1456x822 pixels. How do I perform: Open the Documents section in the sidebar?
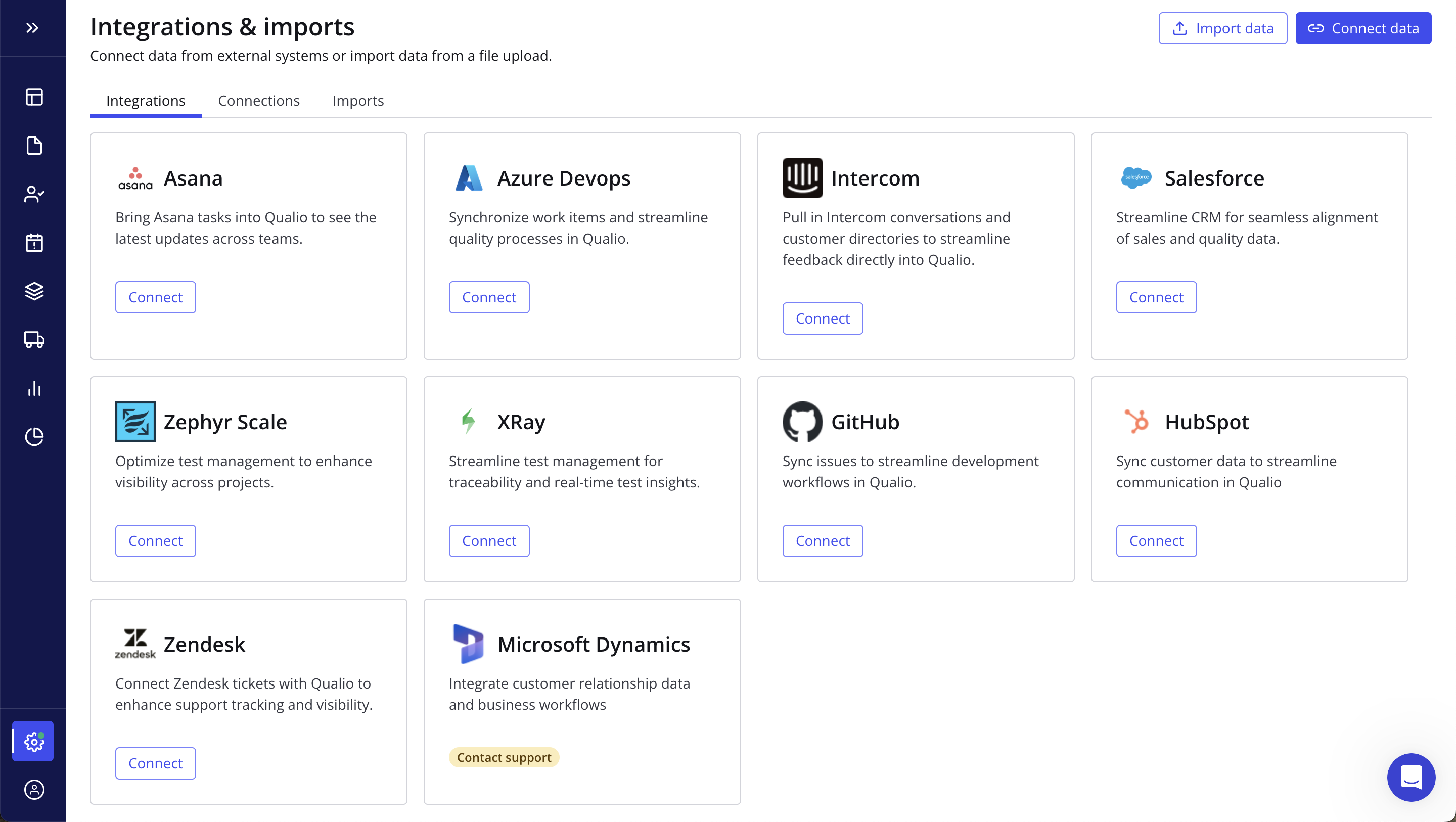pos(34,145)
